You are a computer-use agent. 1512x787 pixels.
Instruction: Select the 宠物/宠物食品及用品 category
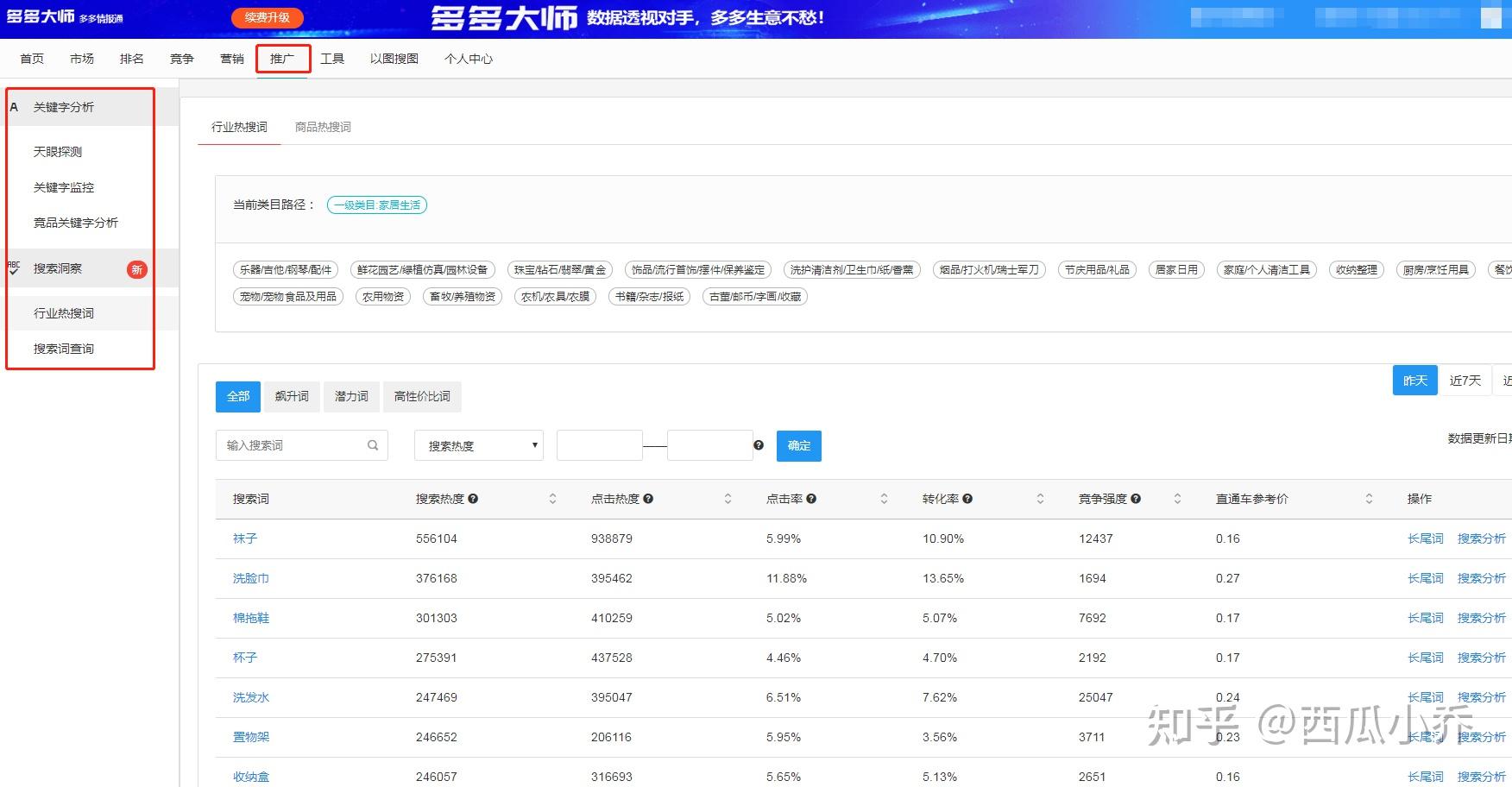(288, 297)
